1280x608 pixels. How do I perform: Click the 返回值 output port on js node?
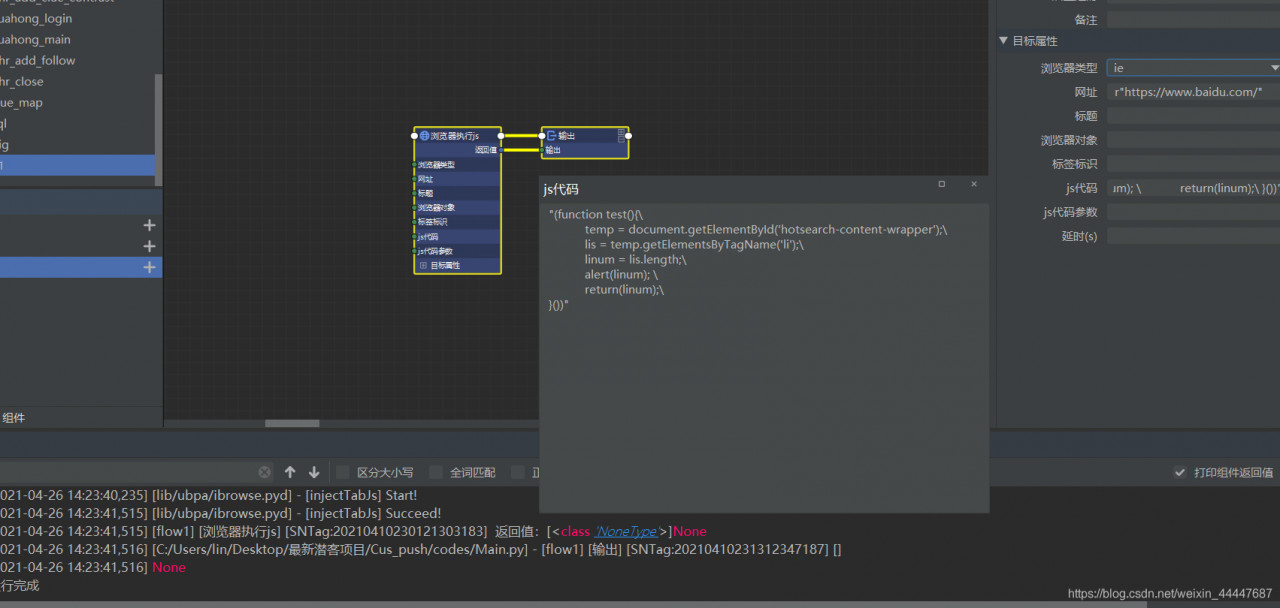[x=500, y=150]
